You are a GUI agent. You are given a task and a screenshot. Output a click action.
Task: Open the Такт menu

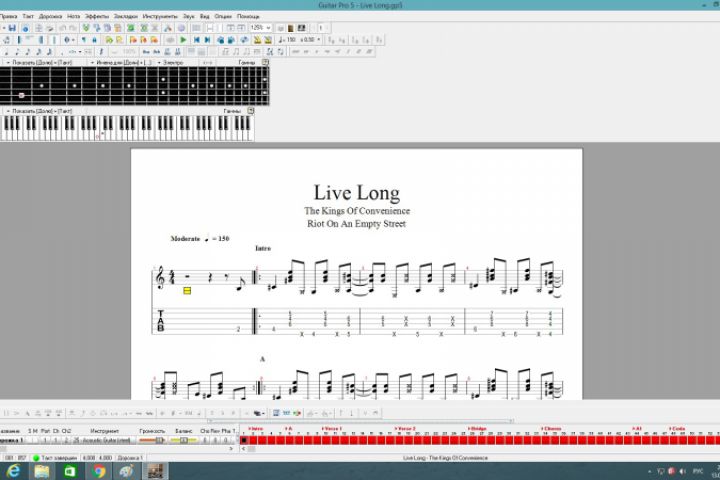click(x=28, y=17)
